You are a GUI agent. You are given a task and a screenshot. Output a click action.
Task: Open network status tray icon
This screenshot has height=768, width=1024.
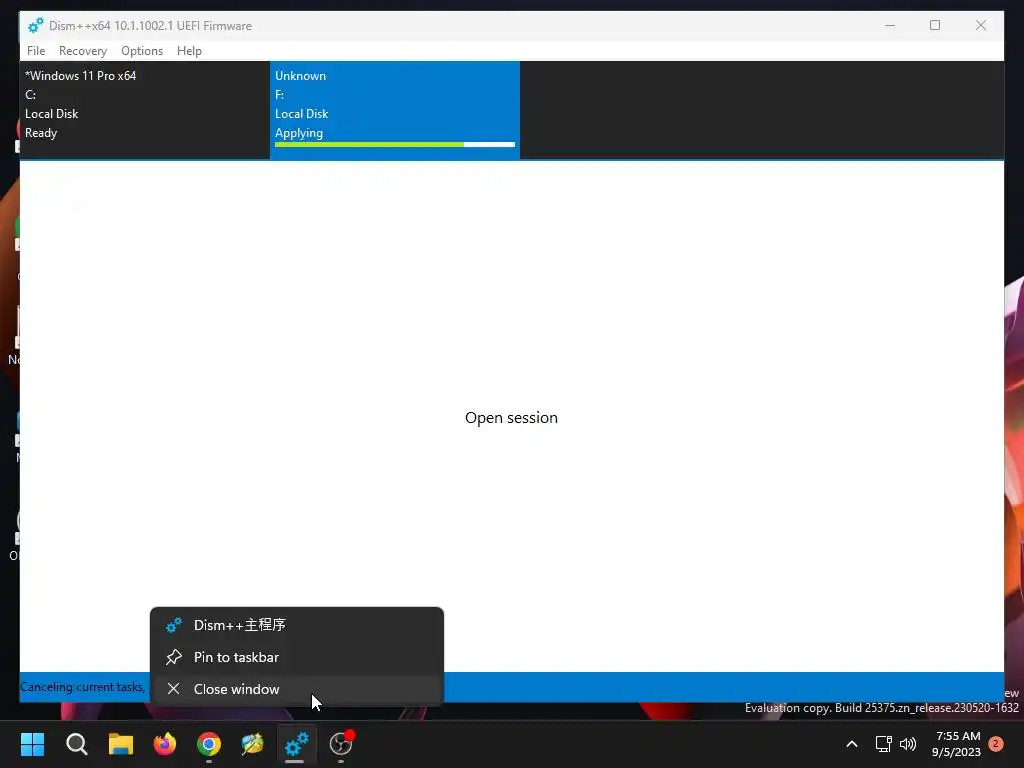(x=883, y=744)
